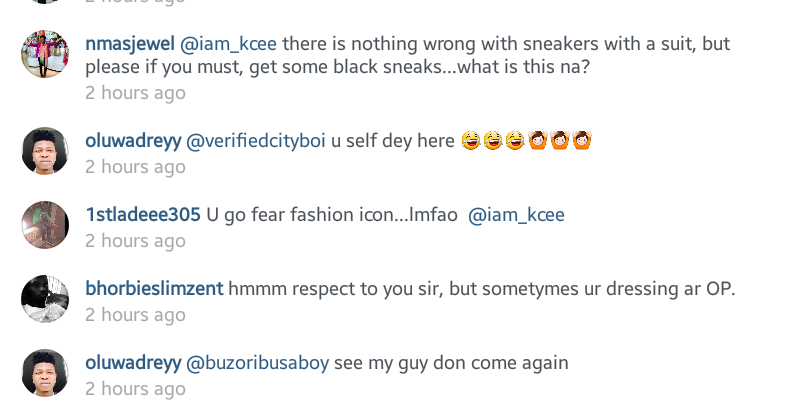Open the @verifiedcityboi mention

(x=256, y=141)
